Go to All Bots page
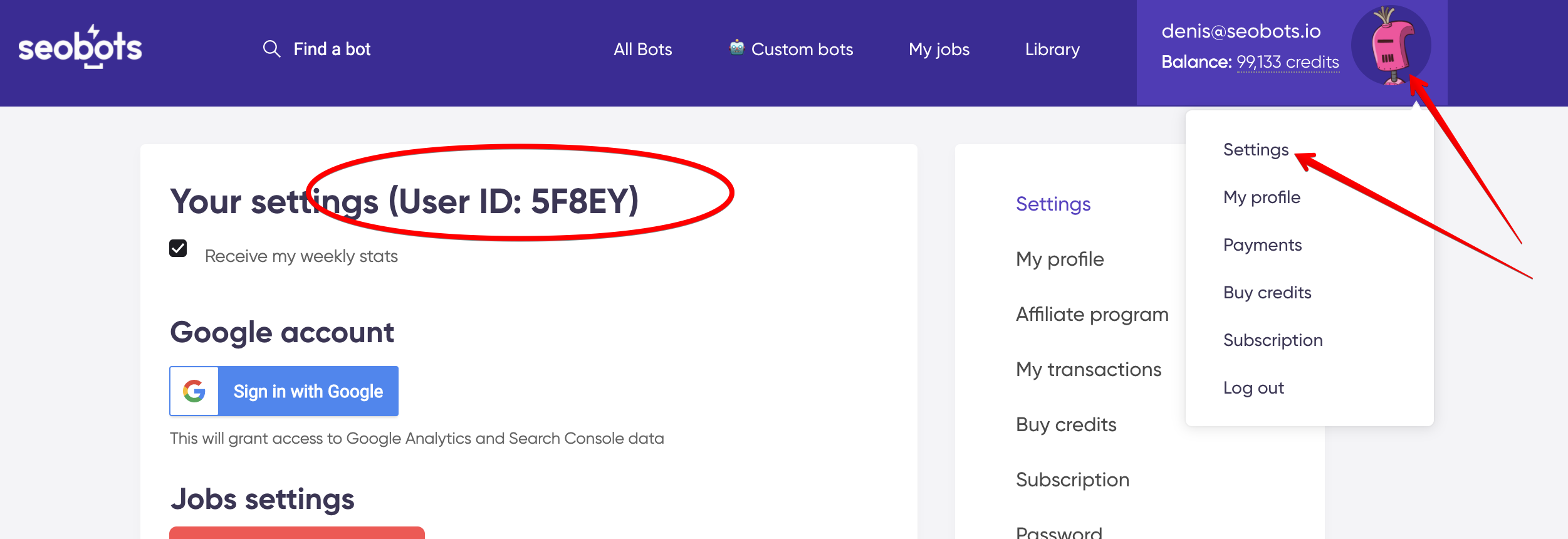This screenshot has width=1568, height=539. click(x=643, y=49)
